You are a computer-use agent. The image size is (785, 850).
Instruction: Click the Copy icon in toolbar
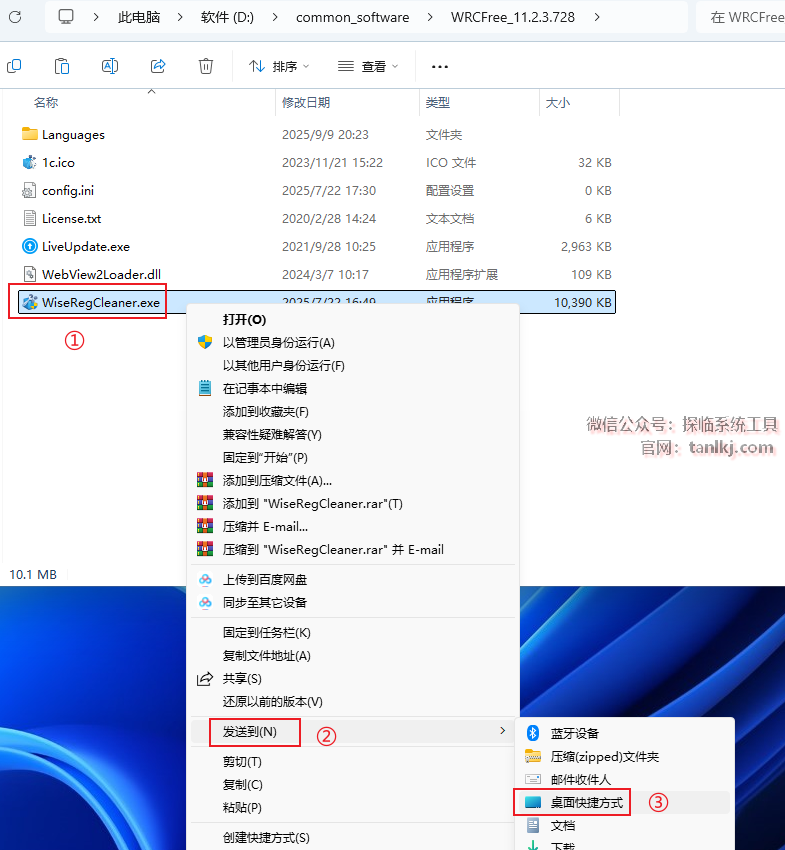pos(14,66)
